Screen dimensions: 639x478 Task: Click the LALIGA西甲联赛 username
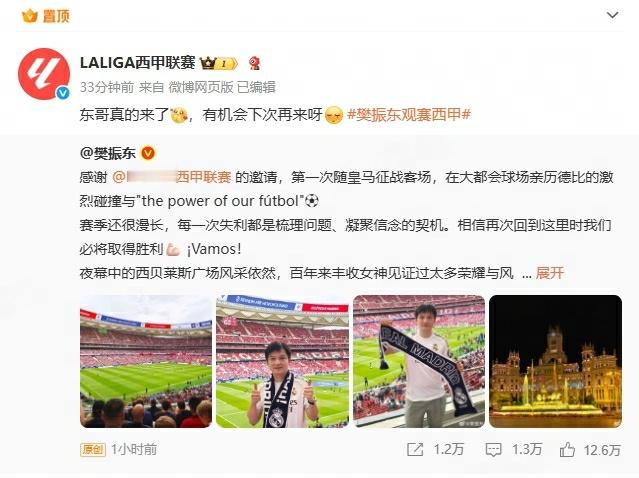137,63
